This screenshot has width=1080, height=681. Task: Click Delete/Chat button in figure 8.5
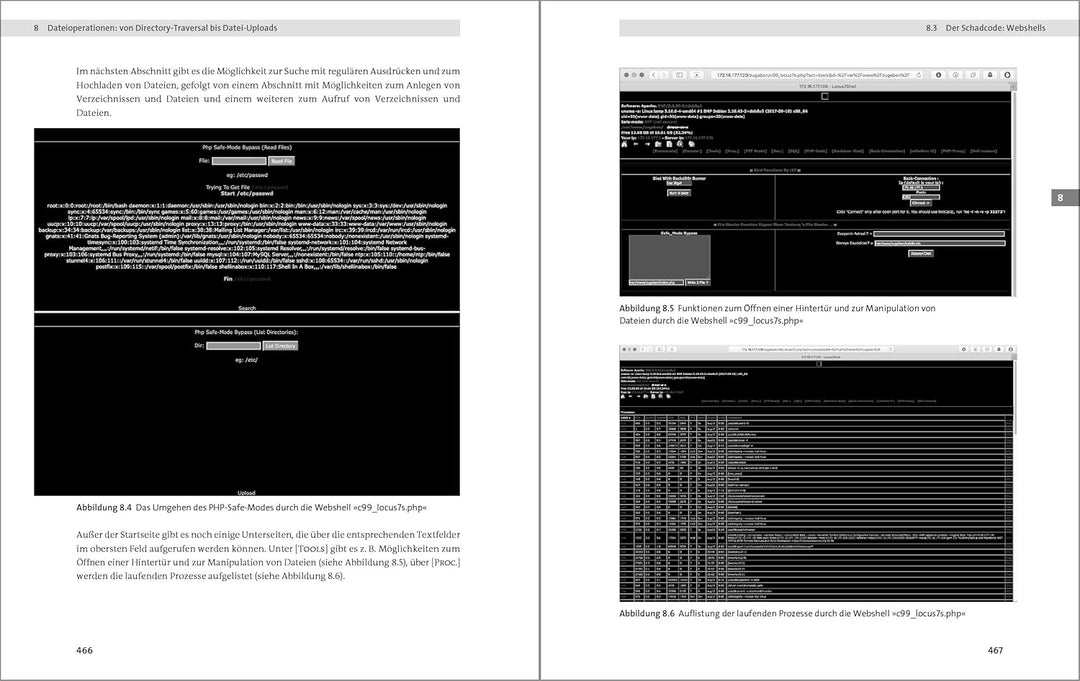pyautogui.click(x=921, y=253)
